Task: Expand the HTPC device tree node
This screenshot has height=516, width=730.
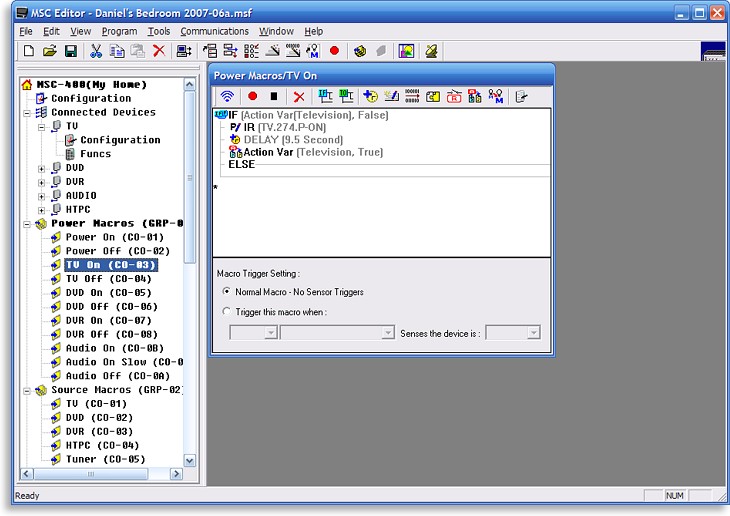Action: (42, 210)
